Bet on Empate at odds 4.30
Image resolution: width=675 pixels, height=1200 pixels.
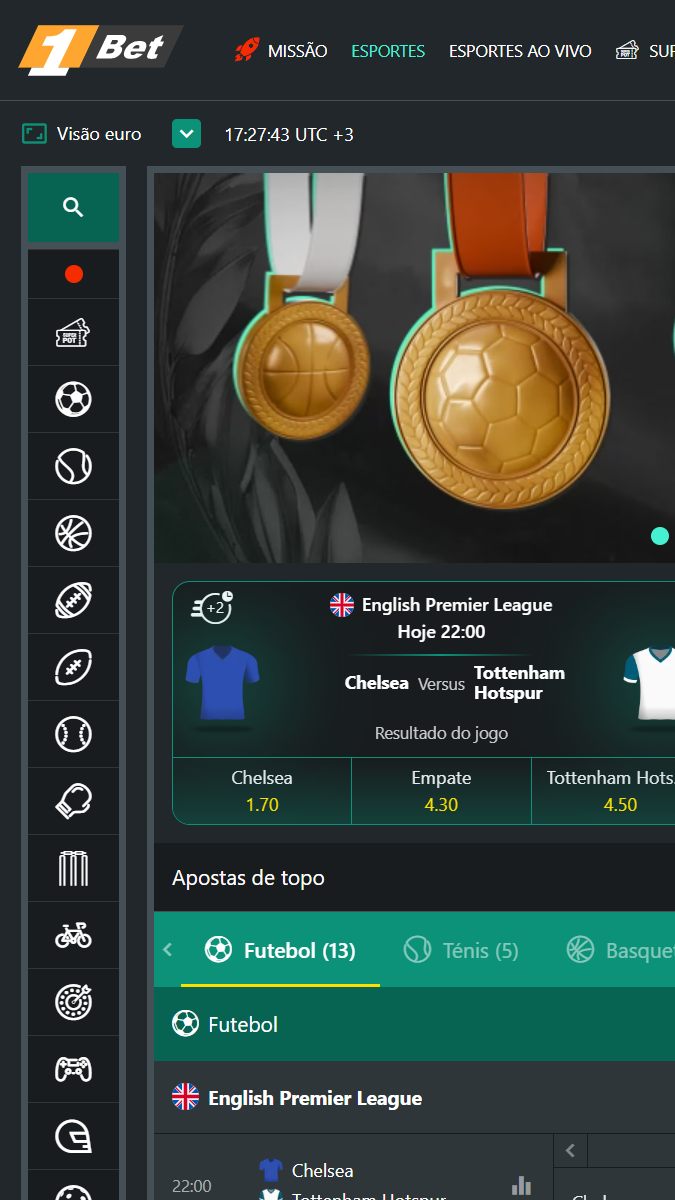coord(441,791)
